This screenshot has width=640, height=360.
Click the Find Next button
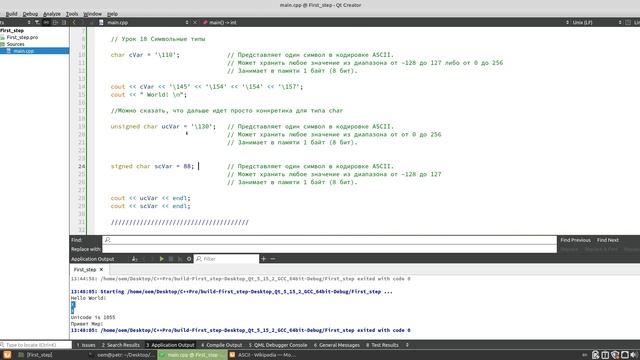608,240
